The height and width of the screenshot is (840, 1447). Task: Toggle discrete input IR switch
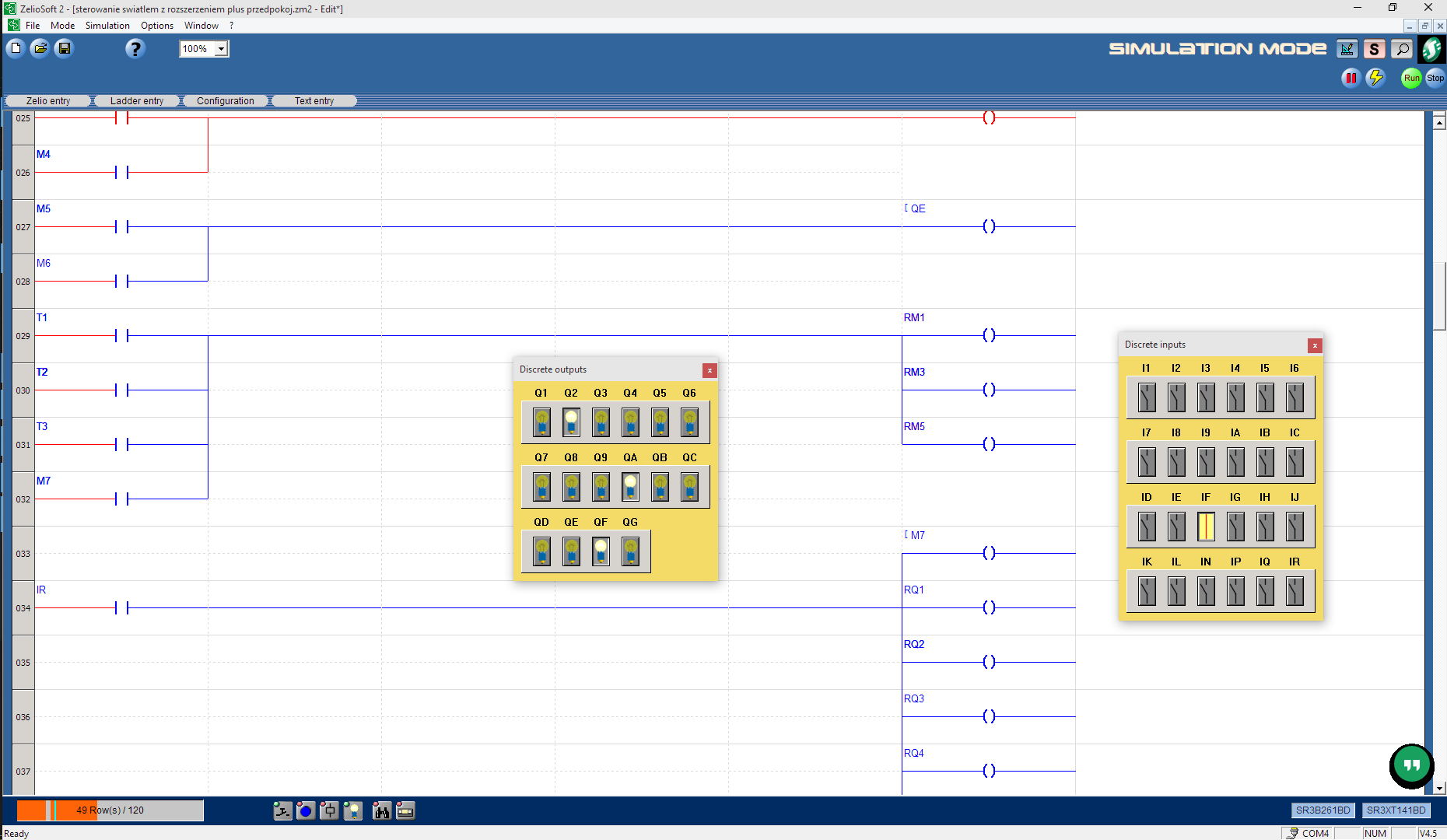pyautogui.click(x=1295, y=591)
